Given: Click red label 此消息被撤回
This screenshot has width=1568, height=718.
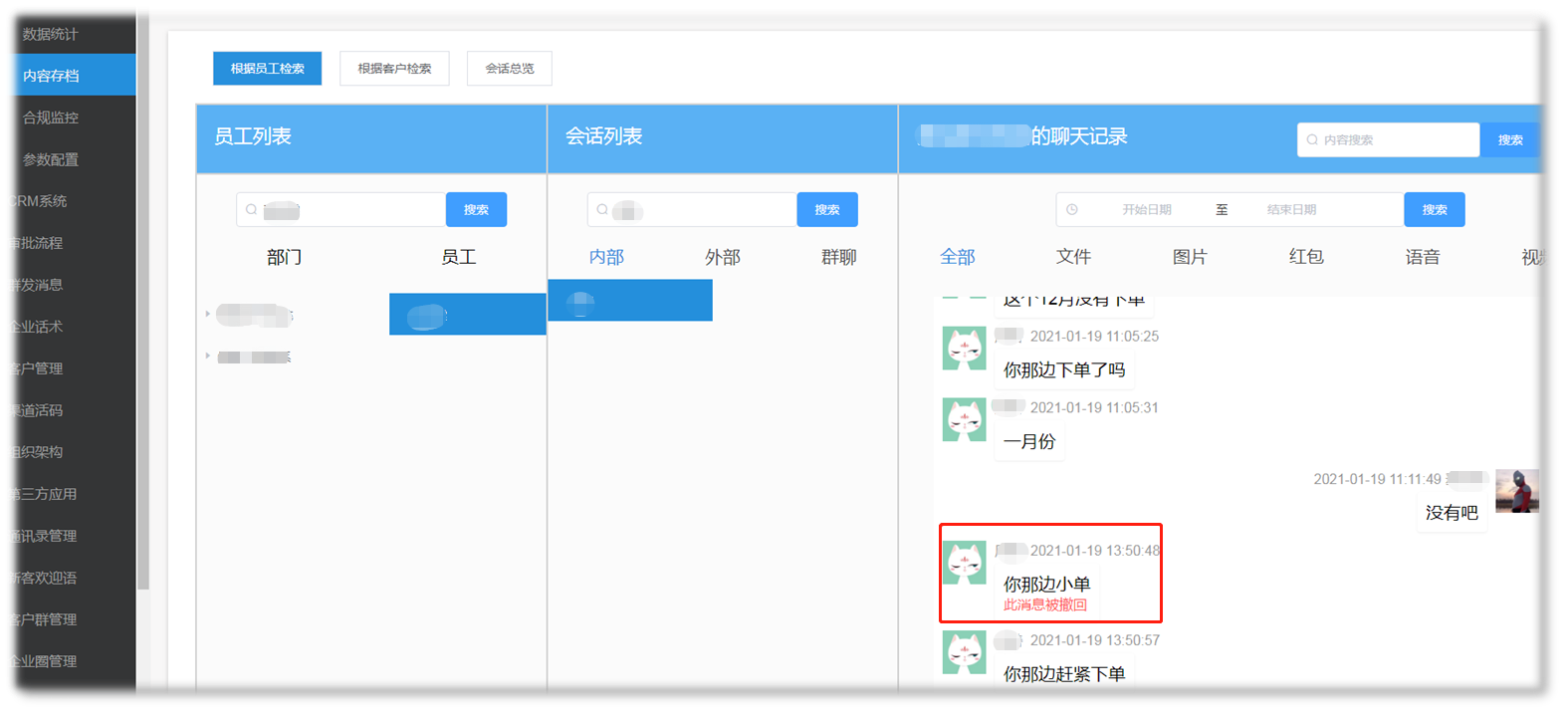Looking at the screenshot, I should click(x=1045, y=605).
